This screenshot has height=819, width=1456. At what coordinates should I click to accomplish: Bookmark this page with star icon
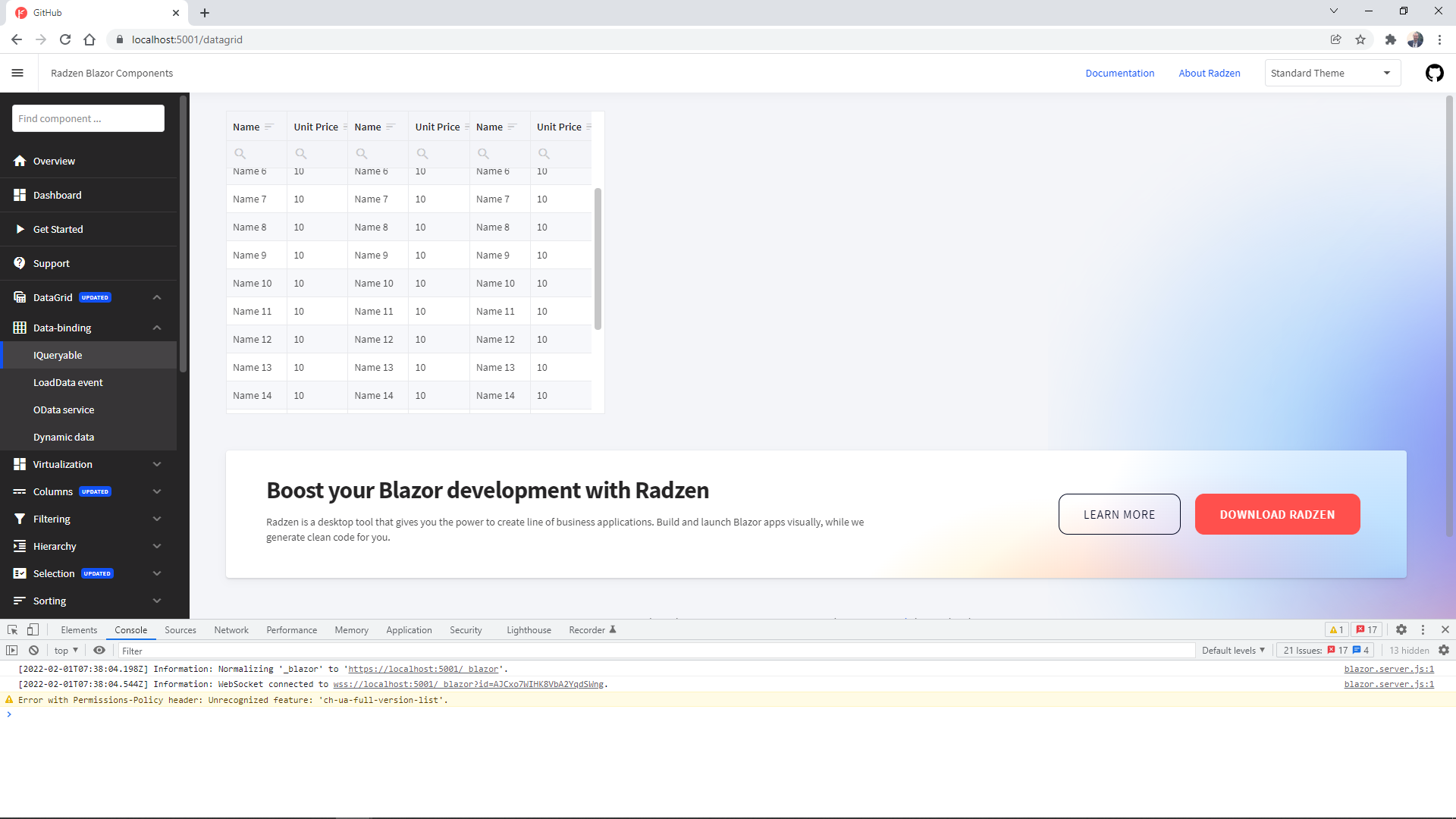[x=1360, y=39]
